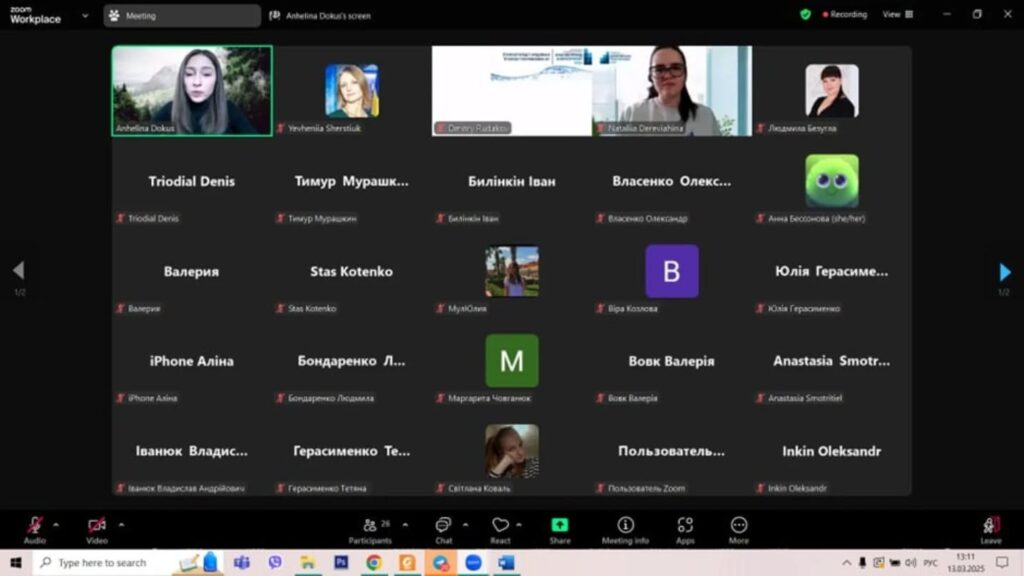Open the Chat panel
The width and height of the screenshot is (1024, 576).
click(x=443, y=526)
